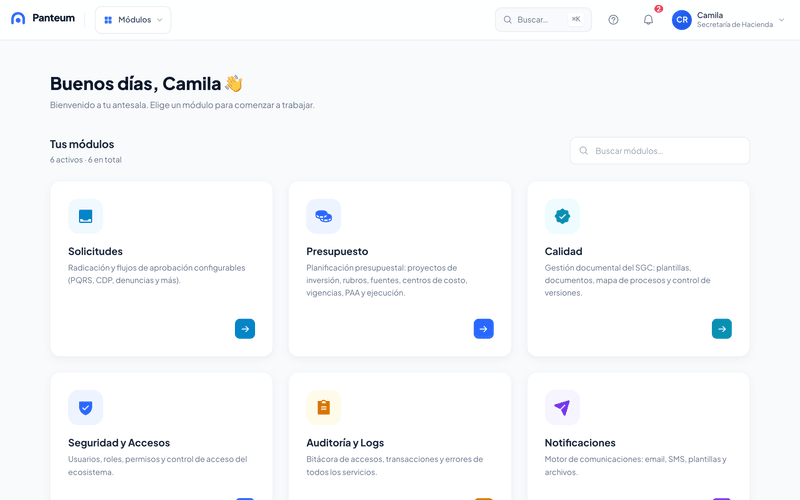800x500 pixels.
Task: Click the Solicitudes card title
Action: 95,251
